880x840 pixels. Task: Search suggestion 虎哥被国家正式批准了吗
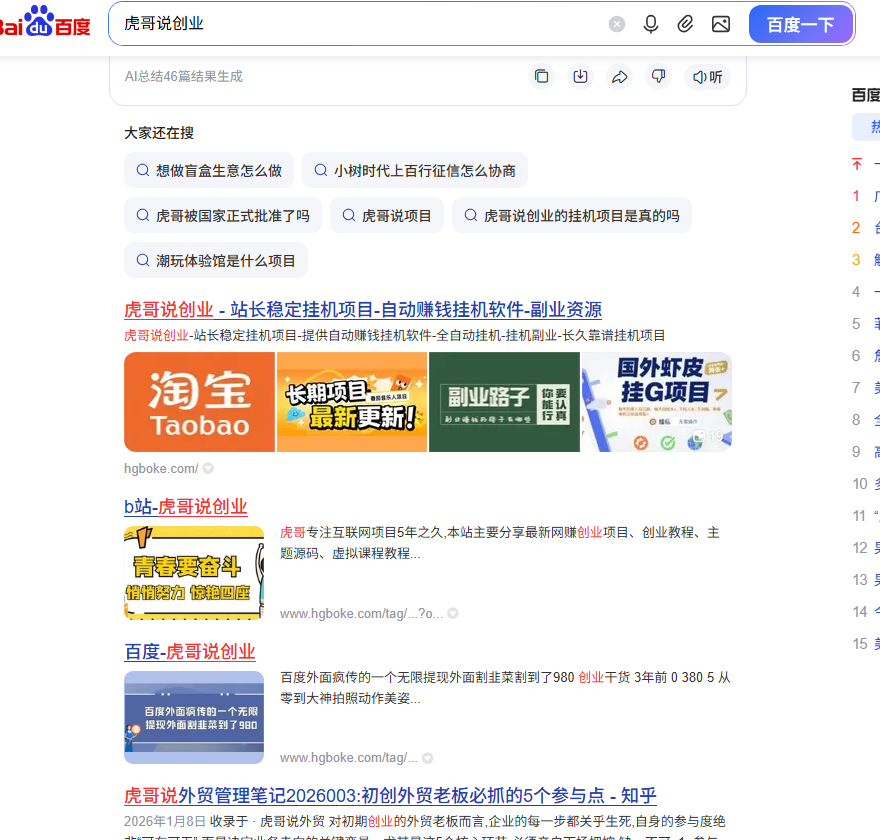[x=223, y=215]
